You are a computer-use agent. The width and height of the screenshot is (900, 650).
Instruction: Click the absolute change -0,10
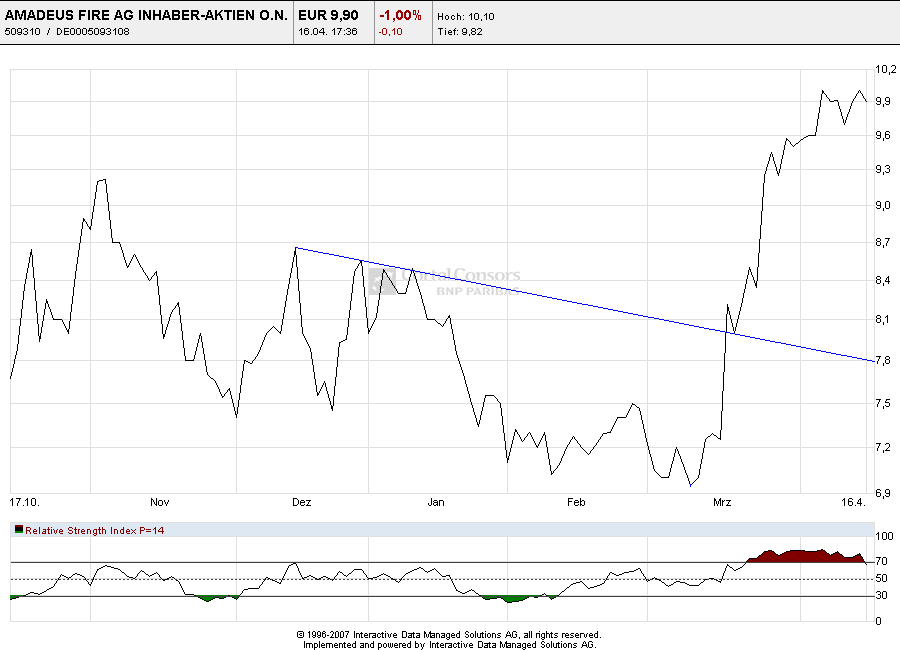point(391,32)
